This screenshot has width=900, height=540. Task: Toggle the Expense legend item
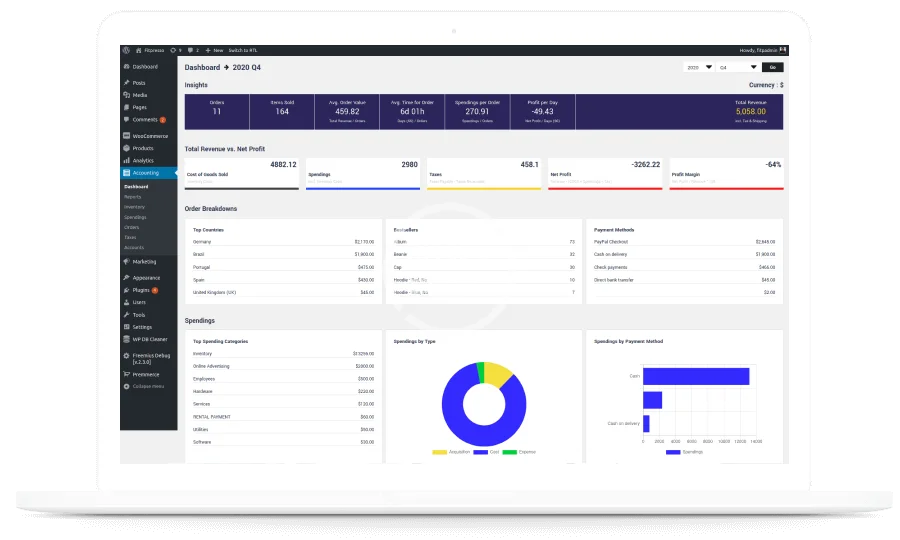509,452
